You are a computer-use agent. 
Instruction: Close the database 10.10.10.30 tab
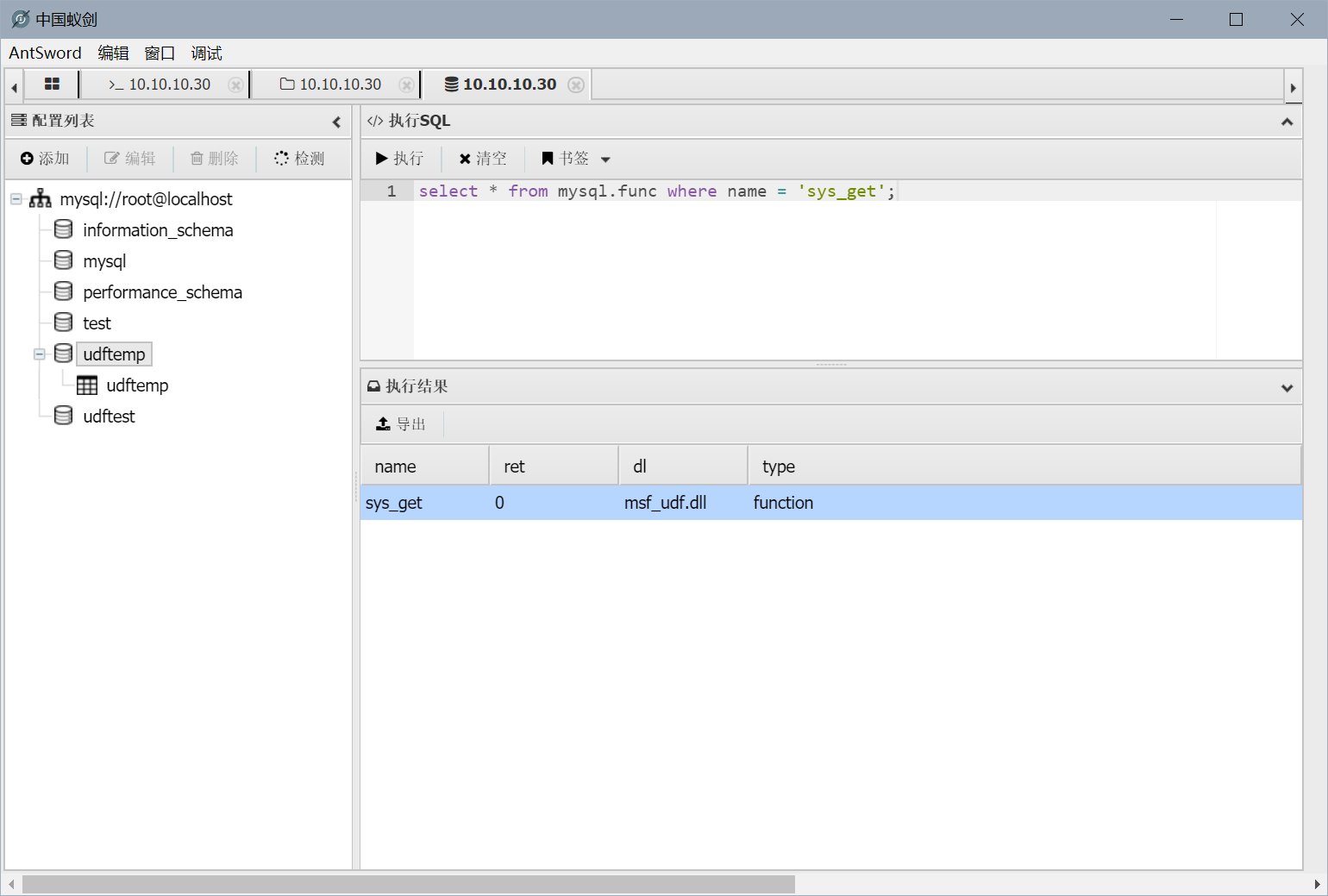point(576,85)
